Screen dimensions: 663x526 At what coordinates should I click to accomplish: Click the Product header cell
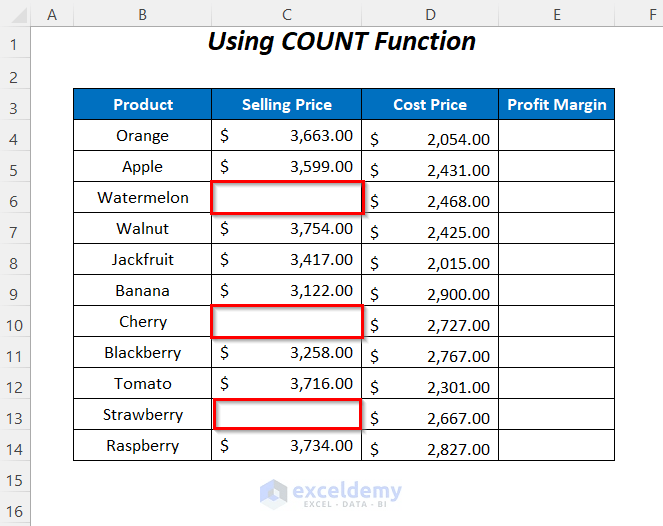point(142,104)
